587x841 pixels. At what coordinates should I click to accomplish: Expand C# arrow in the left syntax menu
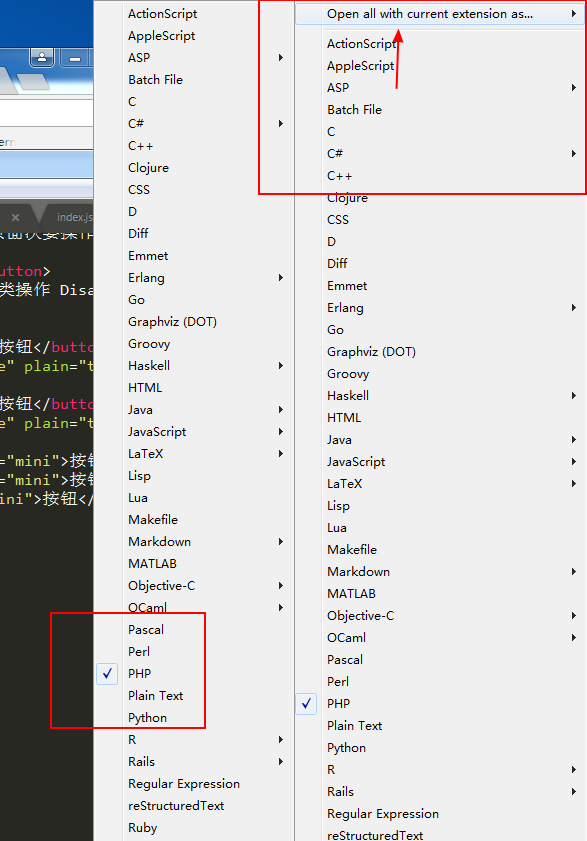click(281, 123)
